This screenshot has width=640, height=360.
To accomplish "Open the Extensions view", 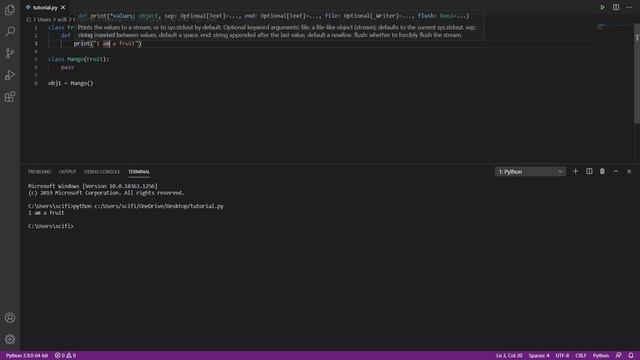I will pyautogui.click(x=10, y=97).
